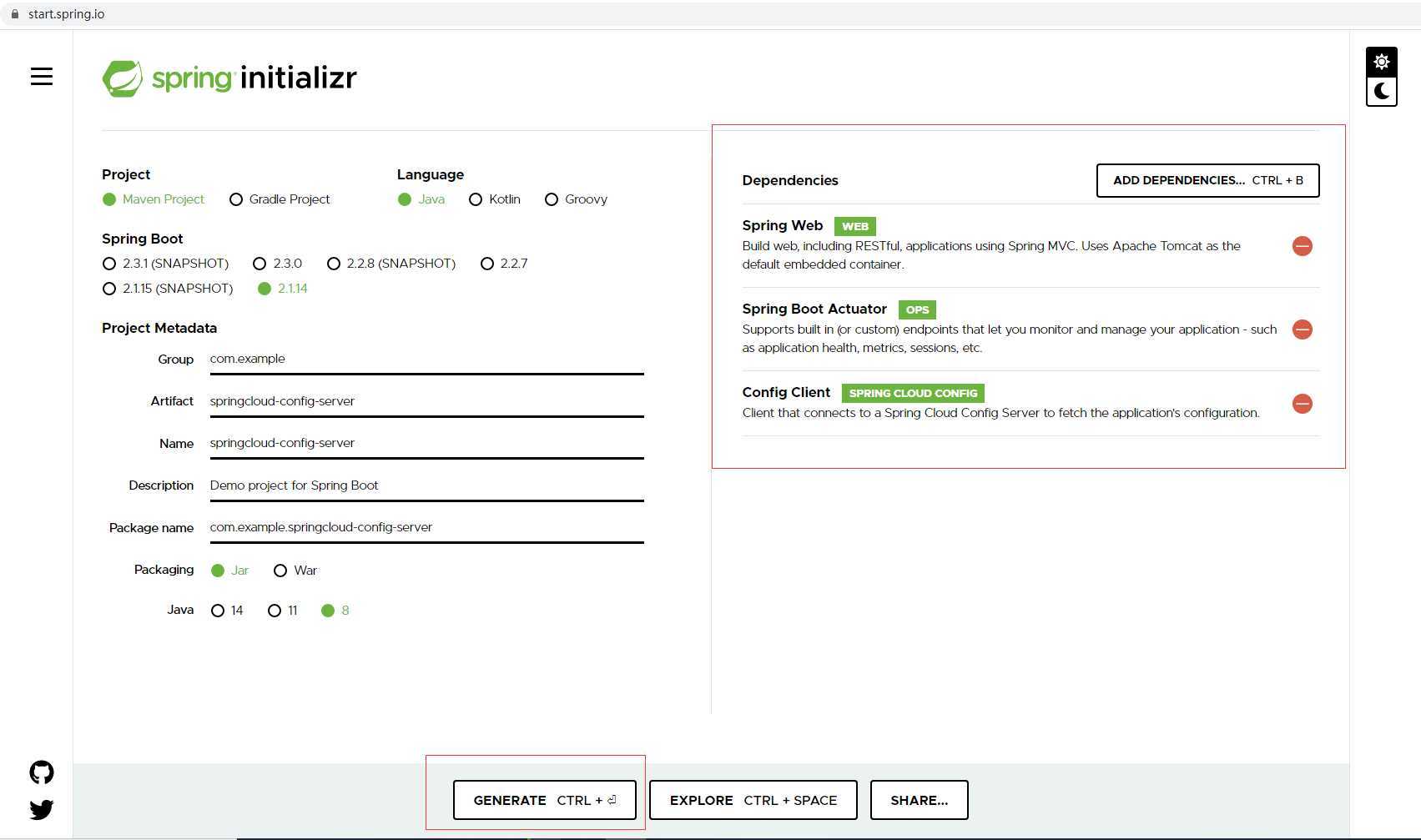Click the WEB tag on Spring Web
The image size is (1421, 840).
pos(855,226)
